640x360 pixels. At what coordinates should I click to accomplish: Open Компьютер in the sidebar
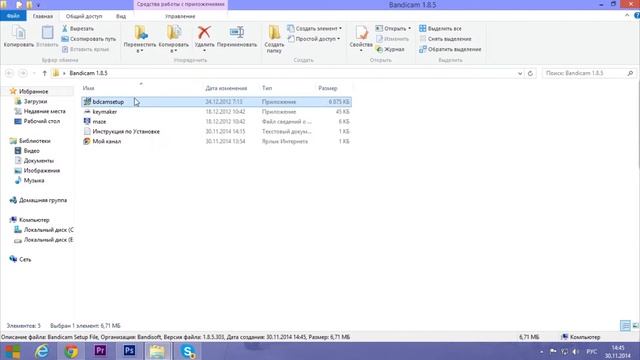(29, 220)
